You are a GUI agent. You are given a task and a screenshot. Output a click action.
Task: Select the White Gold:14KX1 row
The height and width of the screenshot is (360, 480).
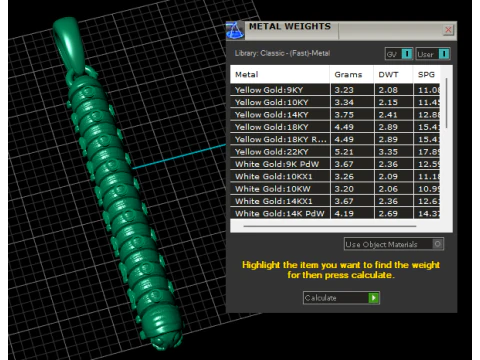click(335, 201)
